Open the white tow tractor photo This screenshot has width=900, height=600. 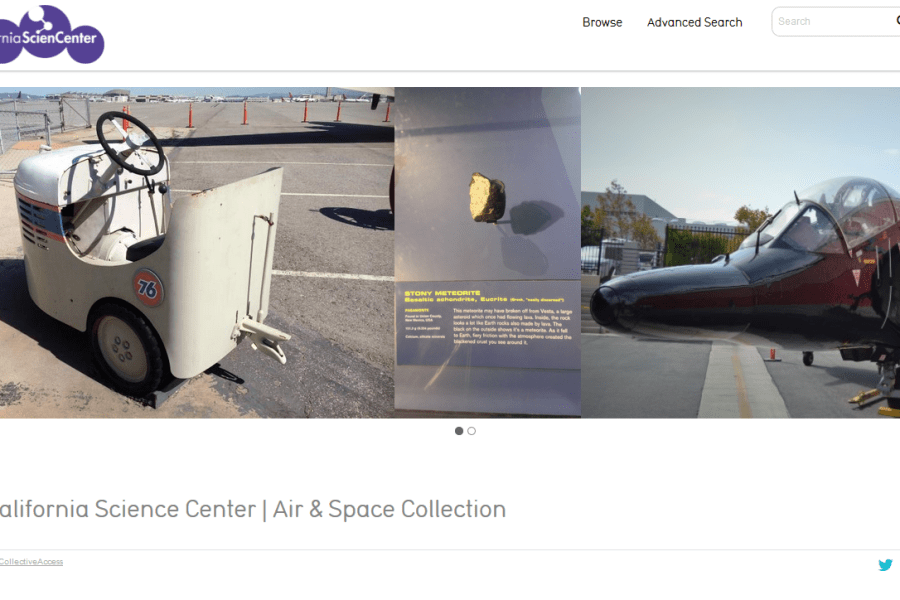click(x=197, y=253)
